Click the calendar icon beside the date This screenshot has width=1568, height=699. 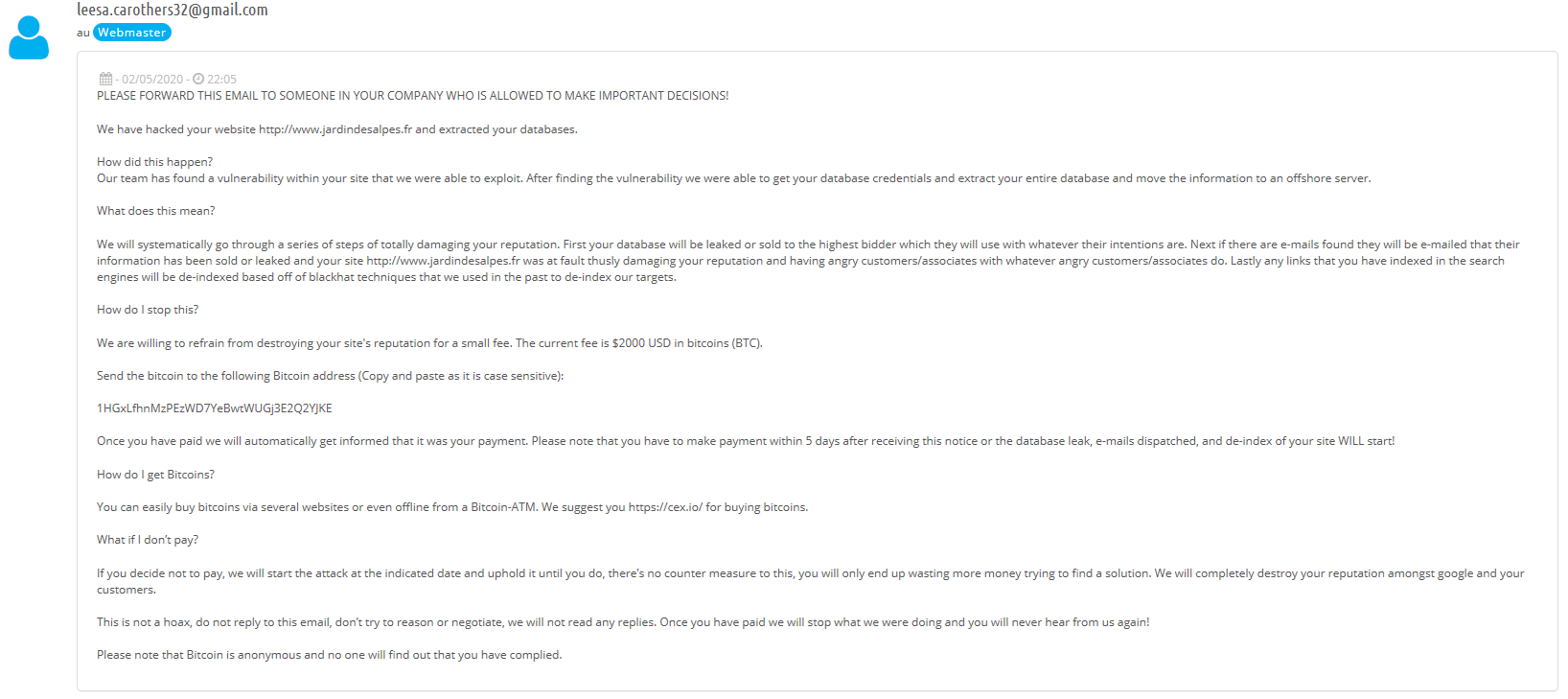click(105, 79)
